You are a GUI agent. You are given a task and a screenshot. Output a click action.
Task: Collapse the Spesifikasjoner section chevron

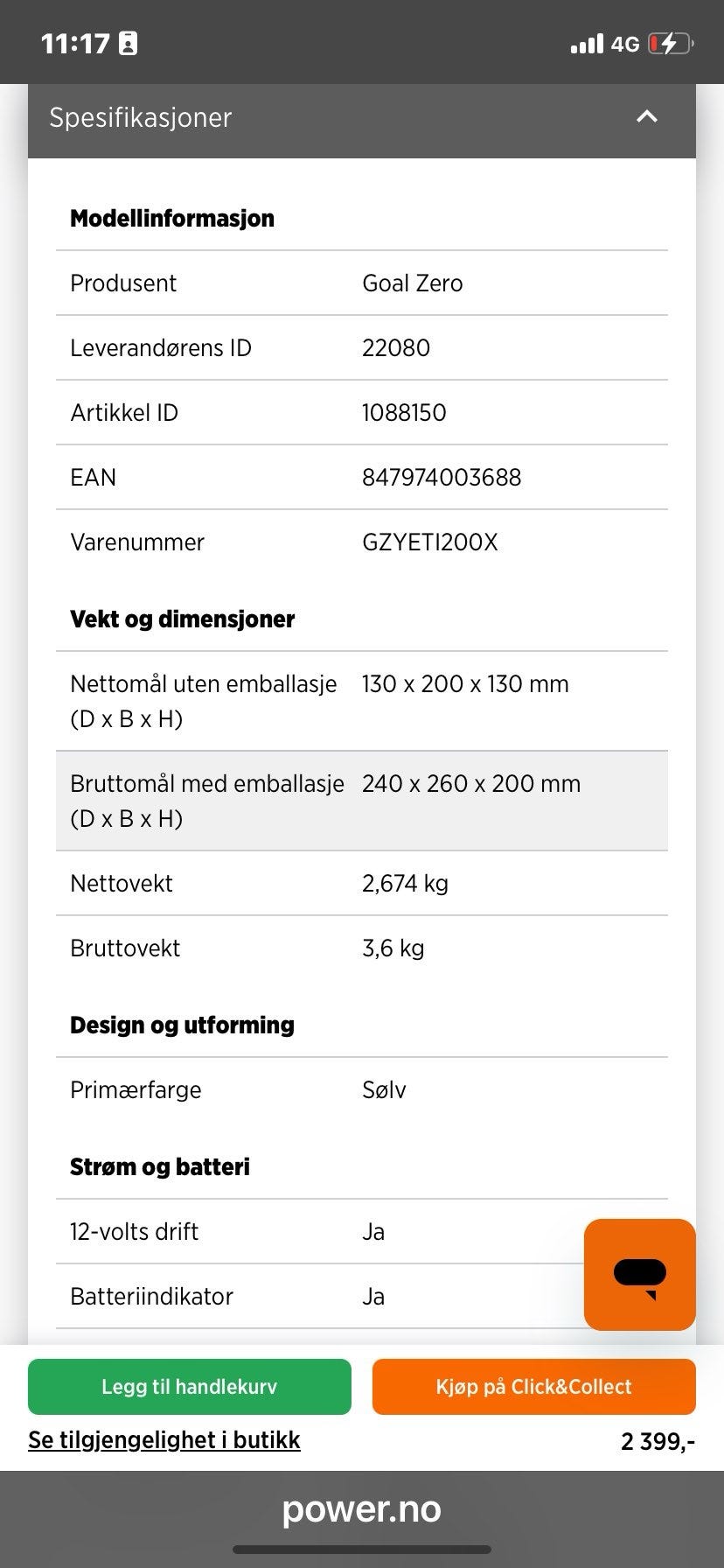point(646,116)
